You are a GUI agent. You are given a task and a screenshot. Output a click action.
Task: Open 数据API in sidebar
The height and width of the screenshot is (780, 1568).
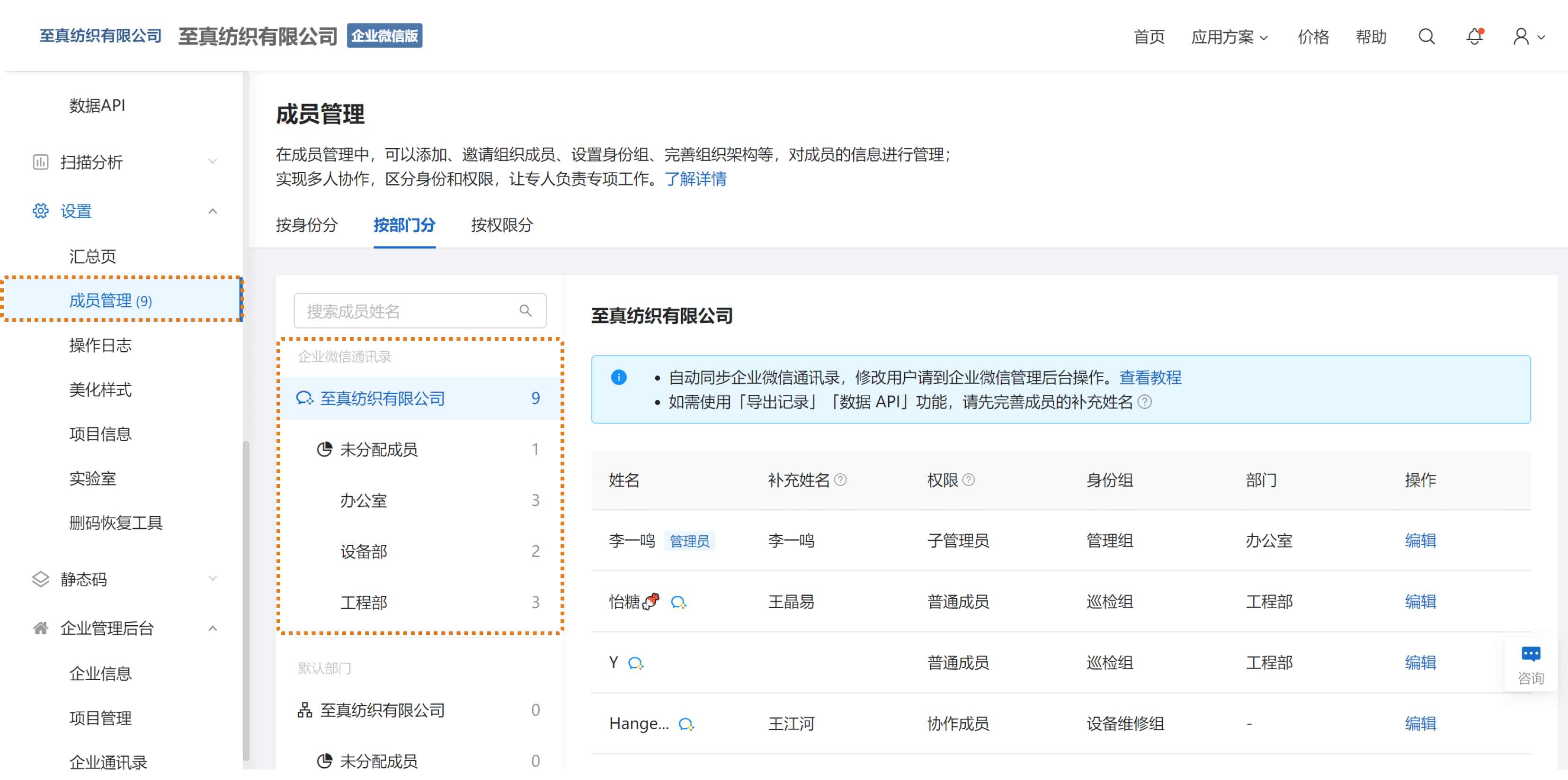[97, 105]
